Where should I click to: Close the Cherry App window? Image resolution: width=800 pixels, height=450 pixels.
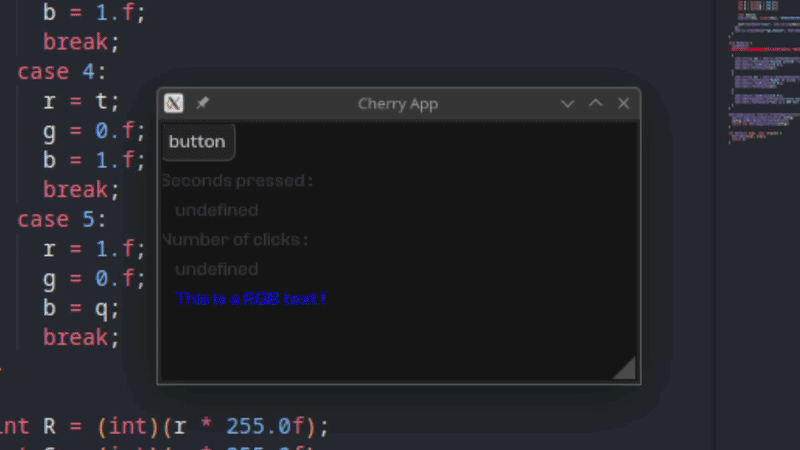[623, 103]
